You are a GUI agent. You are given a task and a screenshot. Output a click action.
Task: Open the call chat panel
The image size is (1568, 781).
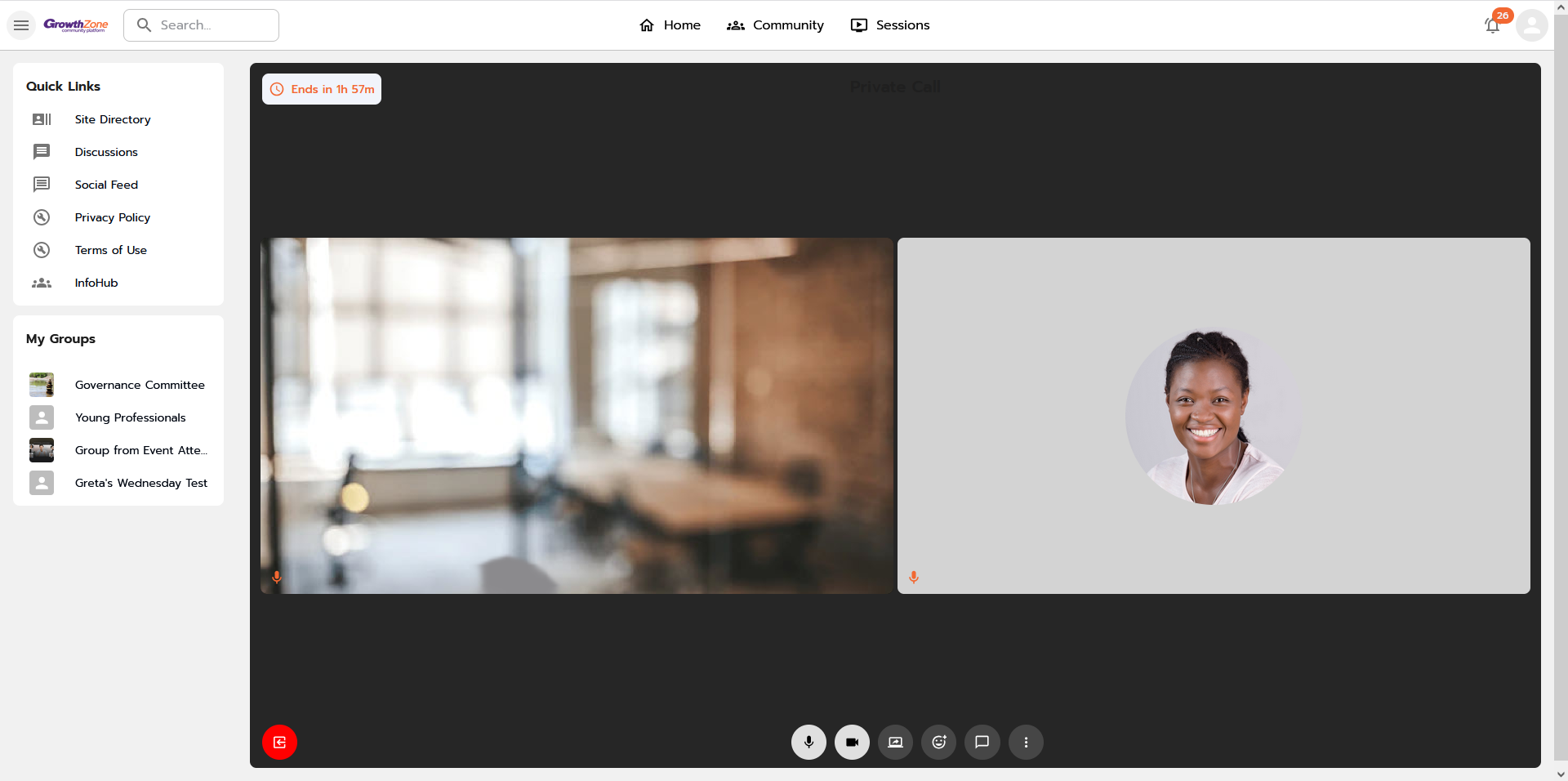point(982,743)
